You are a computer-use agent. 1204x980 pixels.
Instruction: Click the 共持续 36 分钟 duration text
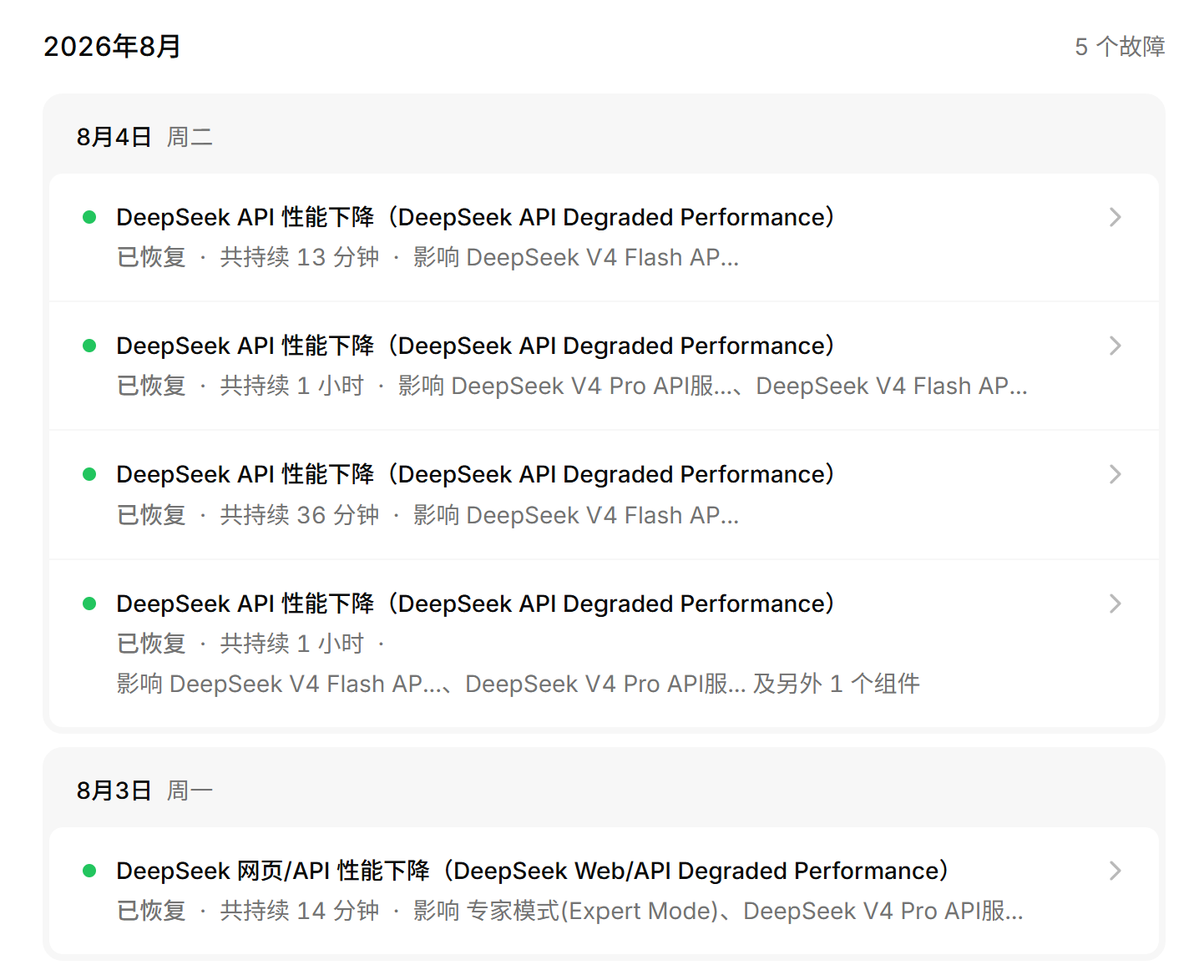(299, 515)
